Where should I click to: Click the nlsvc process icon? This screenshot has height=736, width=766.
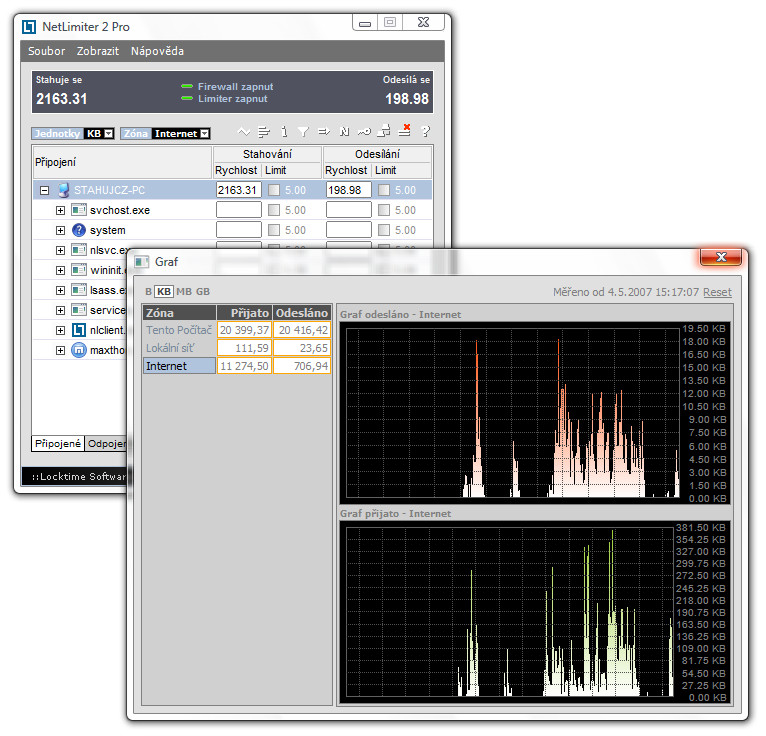(x=79, y=250)
